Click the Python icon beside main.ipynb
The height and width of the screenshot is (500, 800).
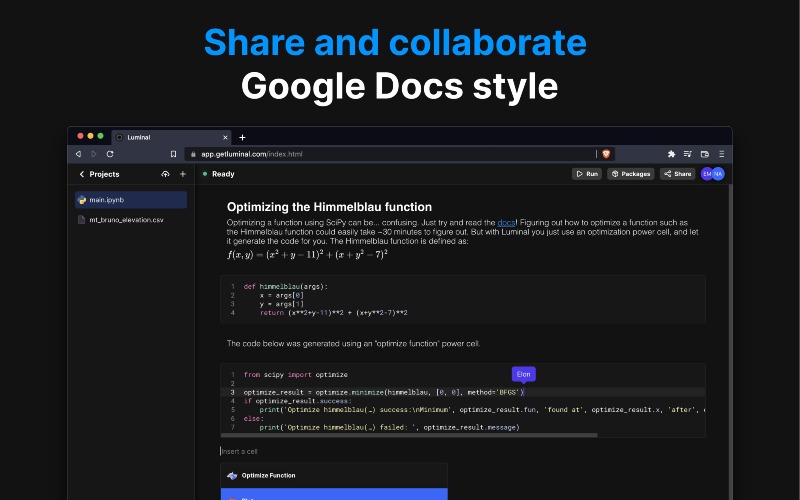pos(82,200)
